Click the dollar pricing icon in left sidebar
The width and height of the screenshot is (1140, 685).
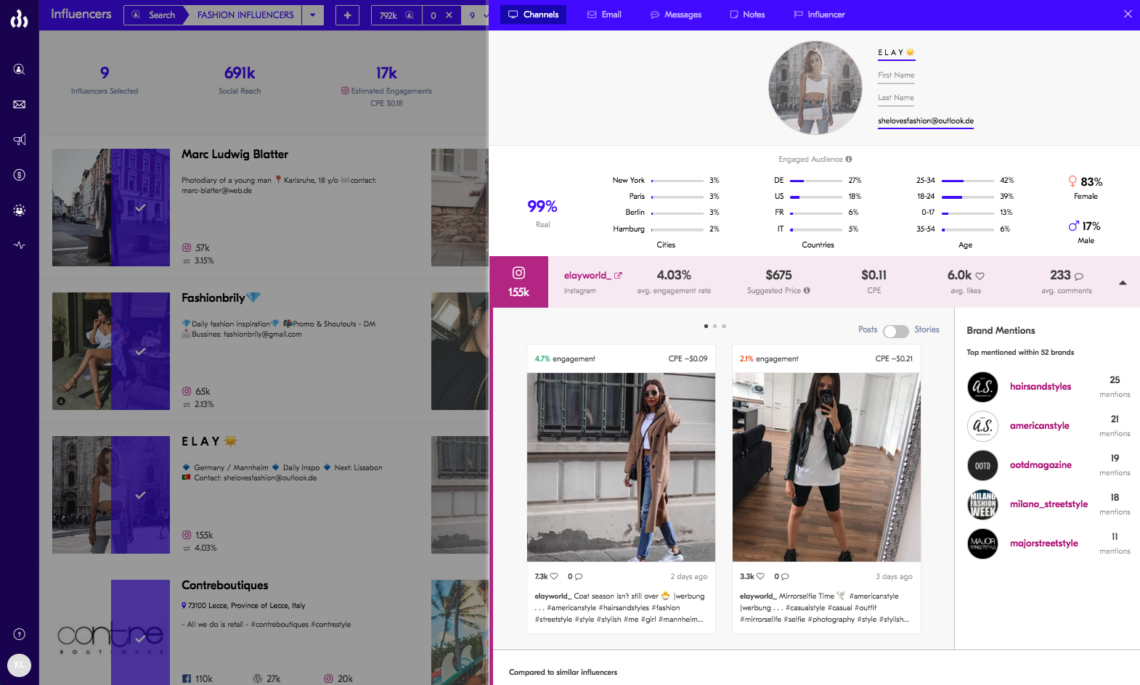pyautogui.click(x=18, y=174)
